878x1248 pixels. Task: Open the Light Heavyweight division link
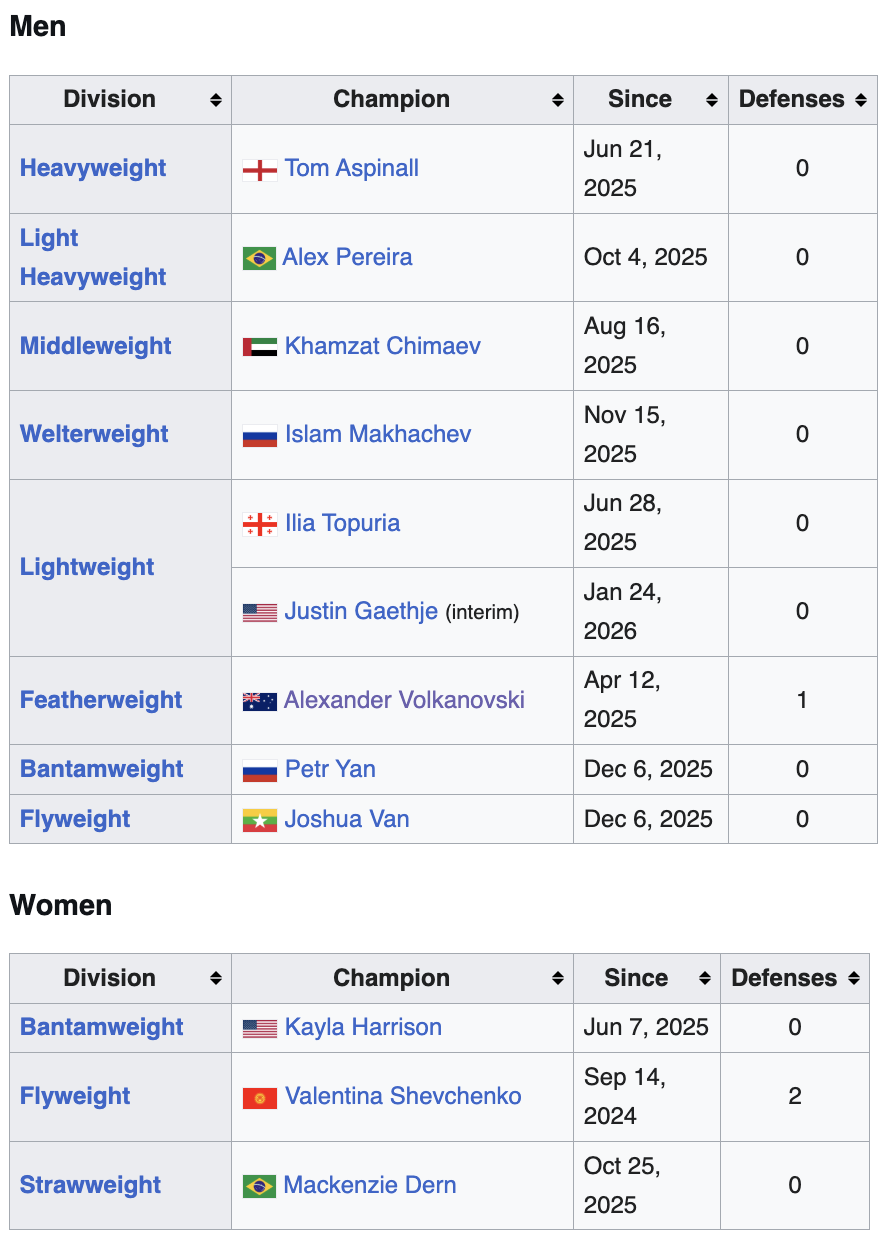(x=93, y=257)
